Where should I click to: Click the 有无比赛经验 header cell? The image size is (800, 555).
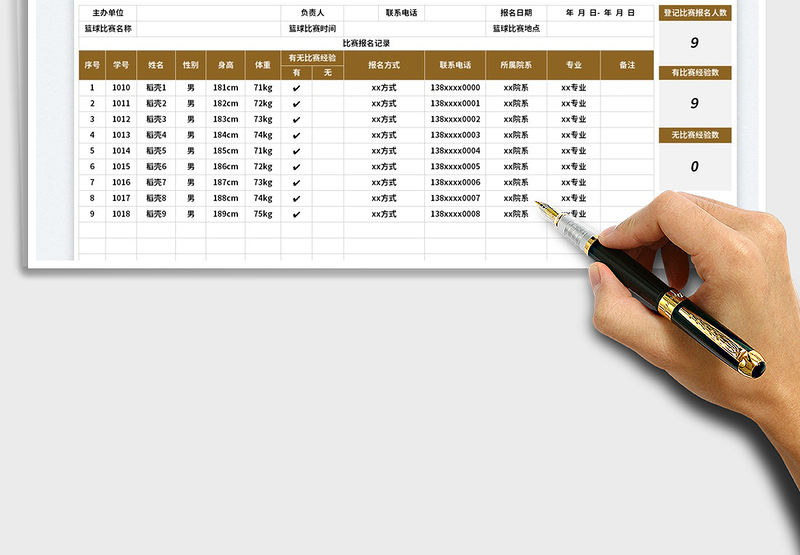(312, 58)
